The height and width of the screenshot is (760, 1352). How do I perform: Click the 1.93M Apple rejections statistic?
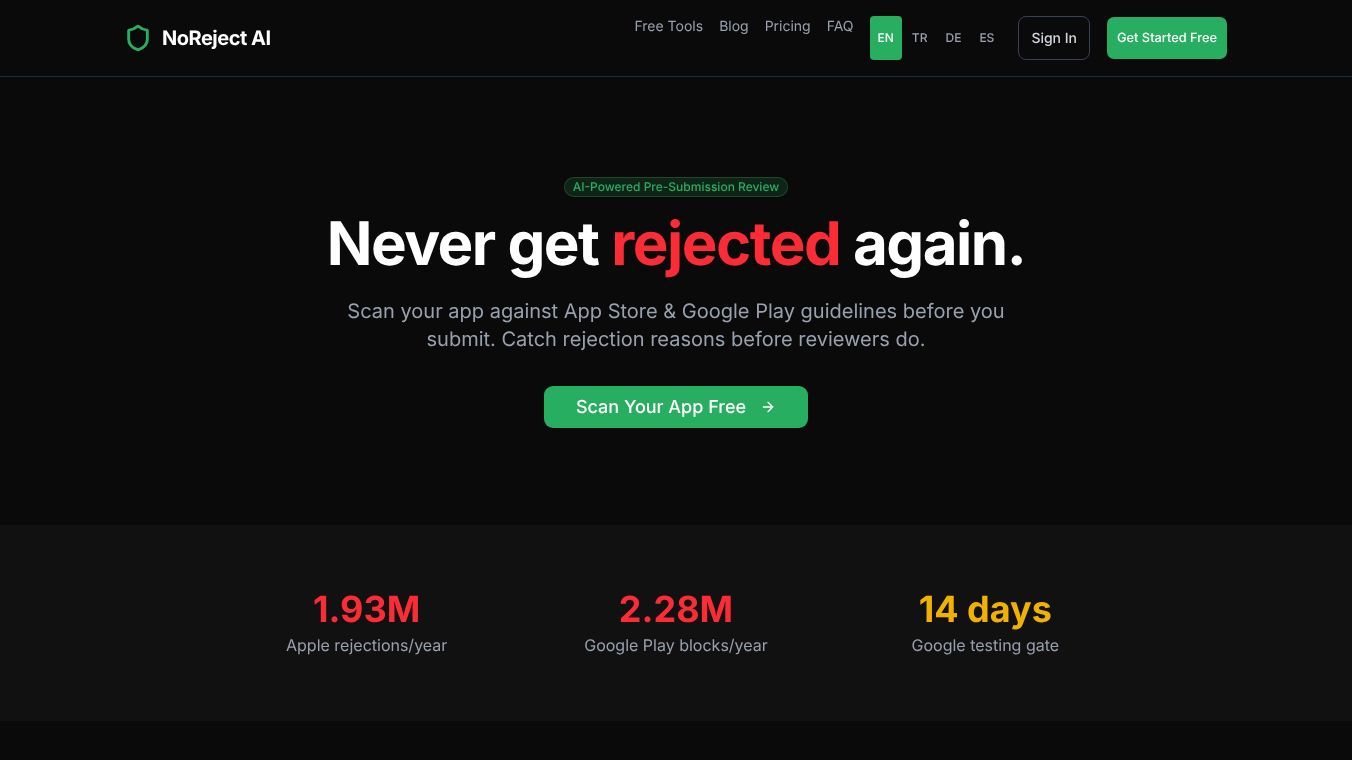pyautogui.click(x=366, y=609)
